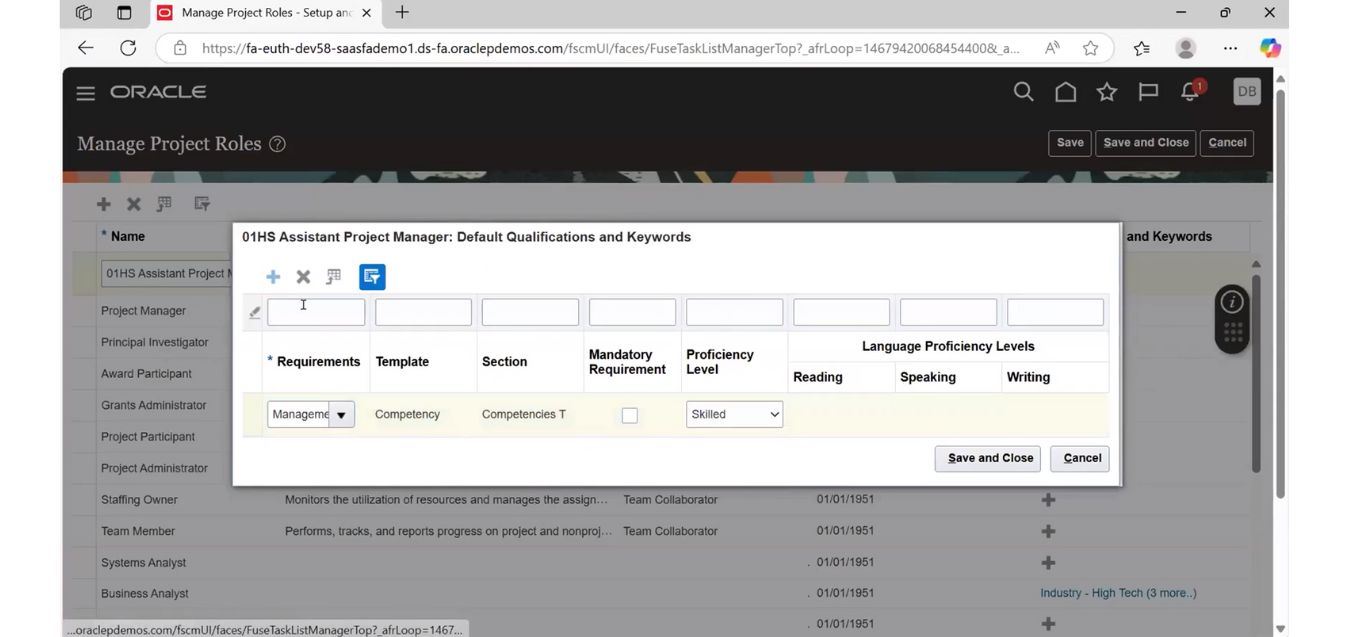The image size is (1349, 637).
Task: Add a new requirement row
Action: 272,276
